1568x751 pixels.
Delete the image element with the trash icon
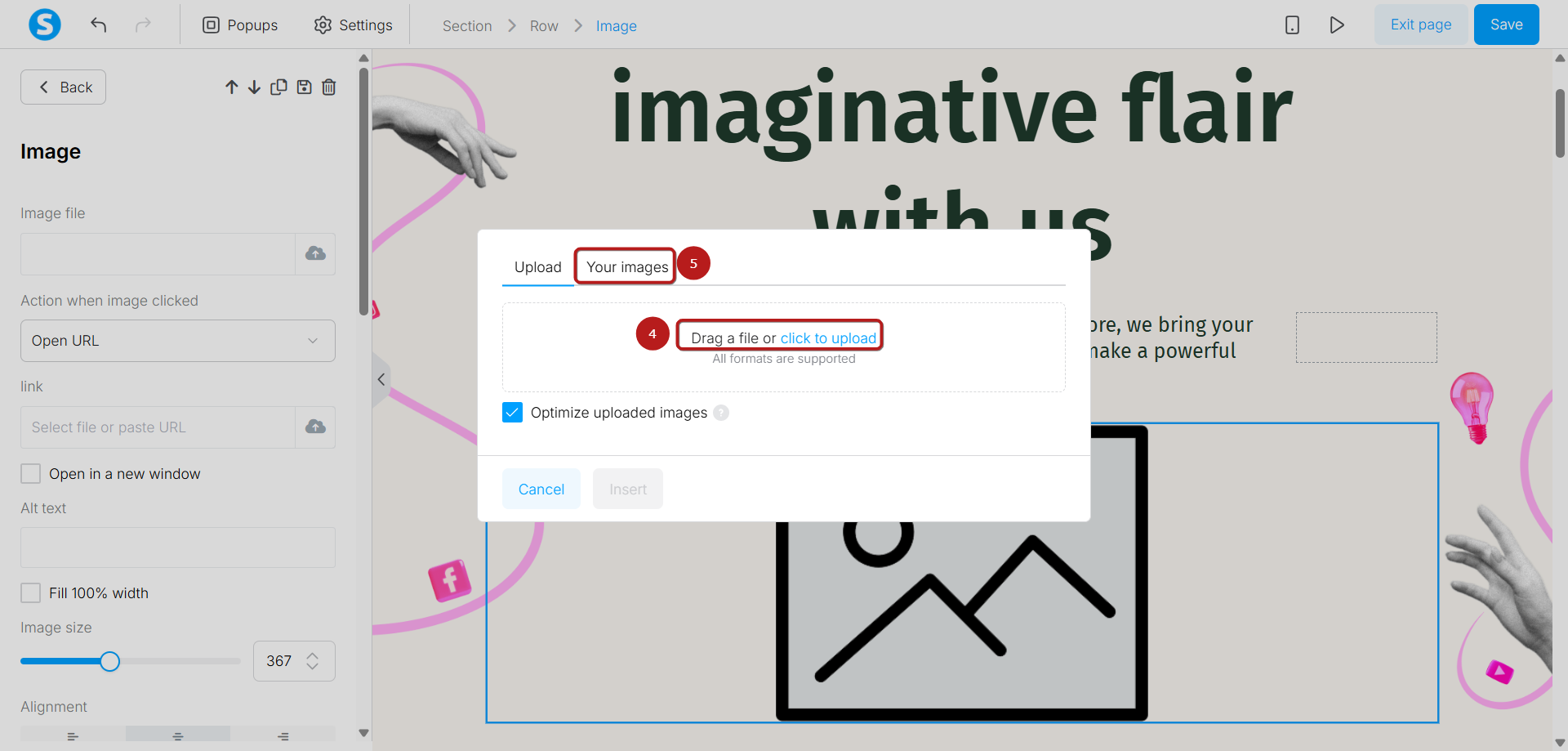[329, 87]
